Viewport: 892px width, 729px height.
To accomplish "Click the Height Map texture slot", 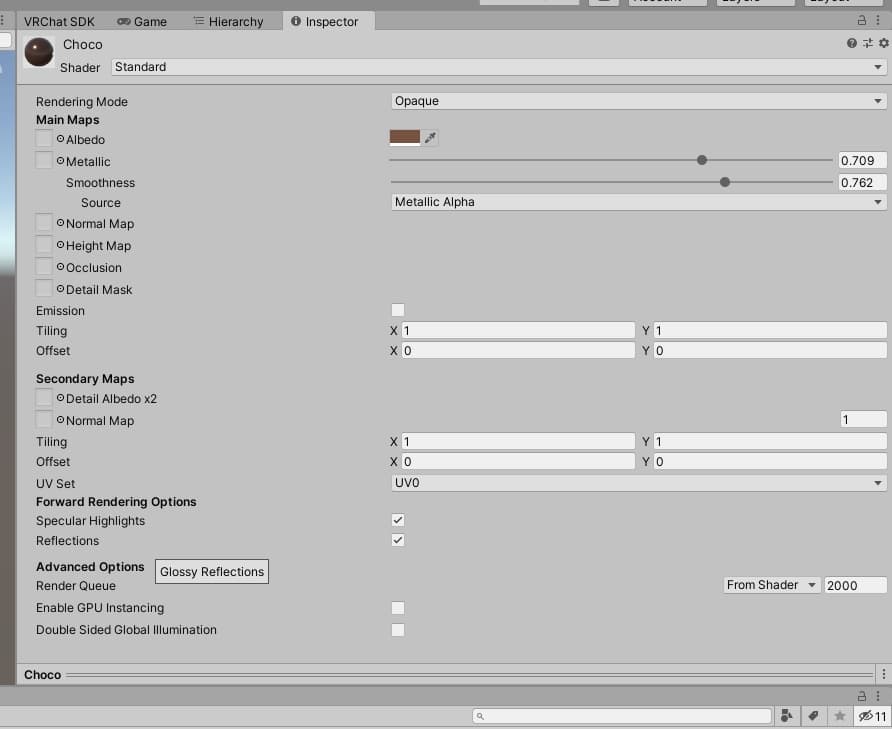I will click(44, 245).
